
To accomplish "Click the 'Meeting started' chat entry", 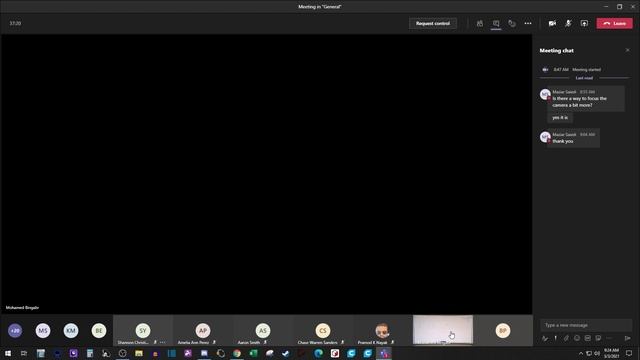I will [x=587, y=69].
